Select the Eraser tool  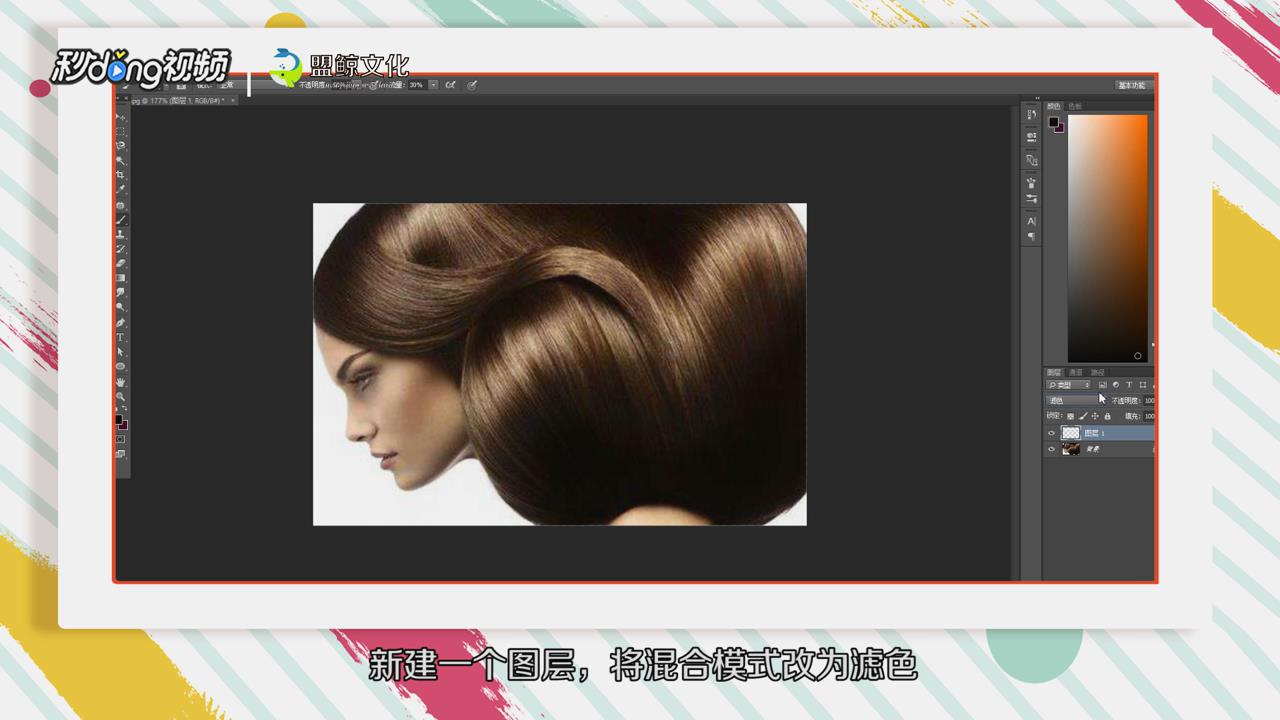122,262
